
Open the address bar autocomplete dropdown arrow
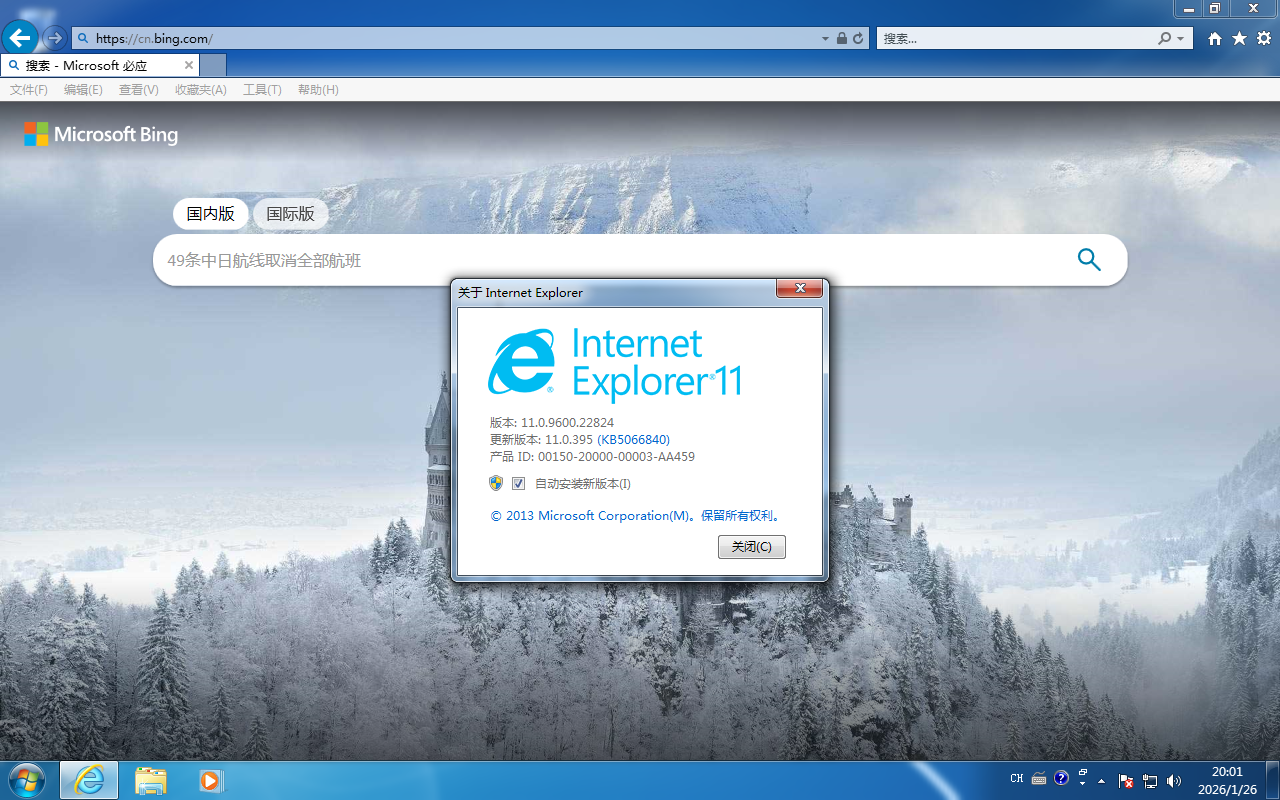pos(824,38)
